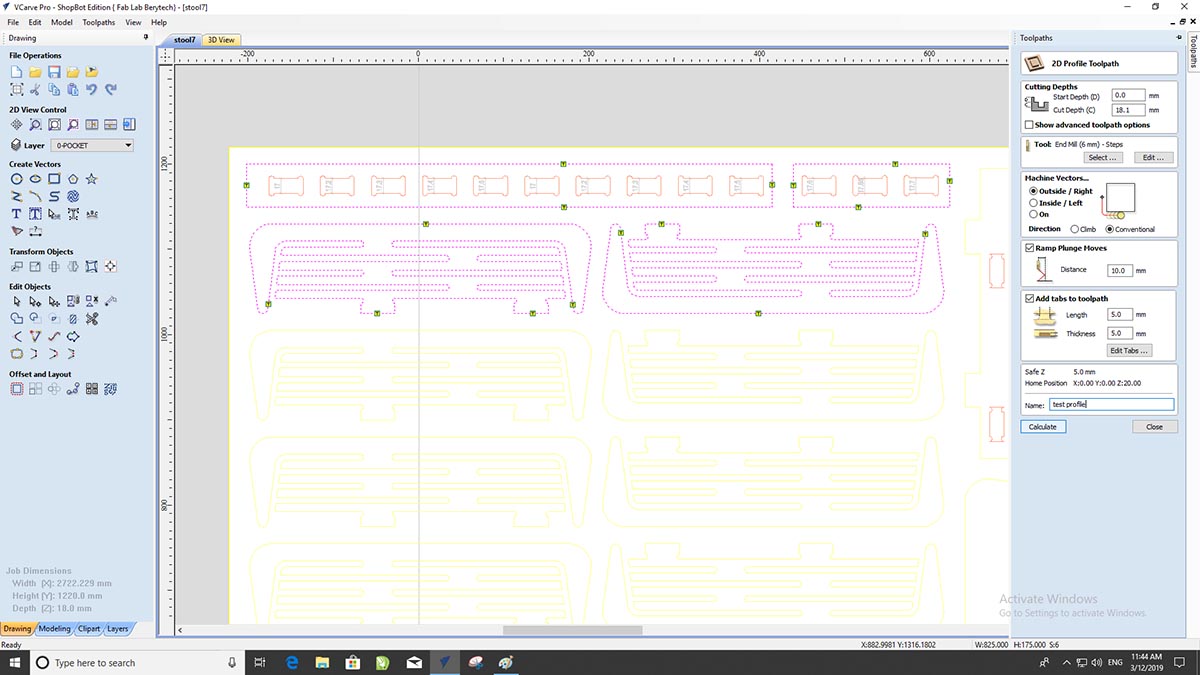Screen dimensions: 1200x675
Task: Click the Calculate button
Action: (1043, 426)
